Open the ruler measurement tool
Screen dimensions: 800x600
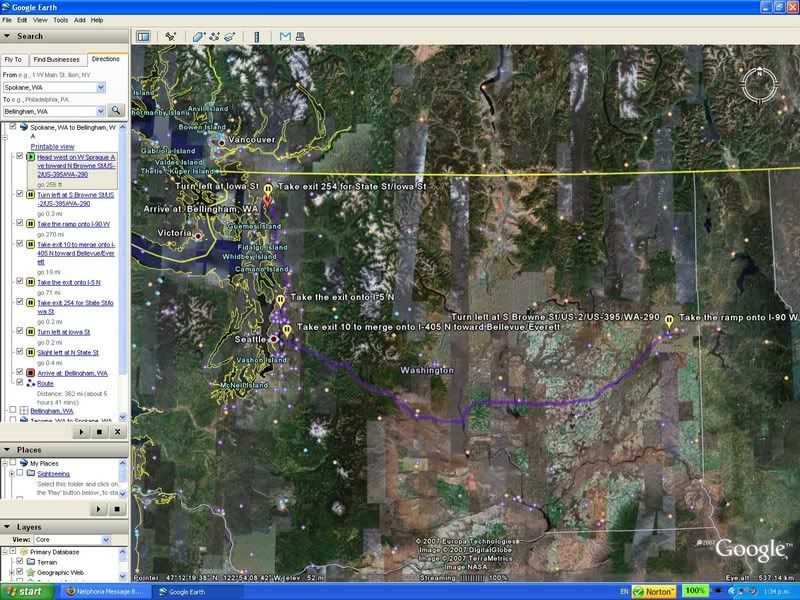[x=257, y=37]
